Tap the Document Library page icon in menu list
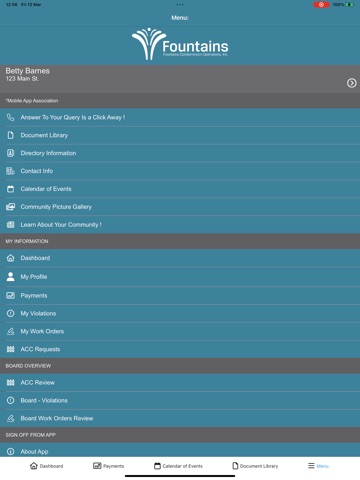Viewport: 360px width, 480px height. [x=11, y=135]
